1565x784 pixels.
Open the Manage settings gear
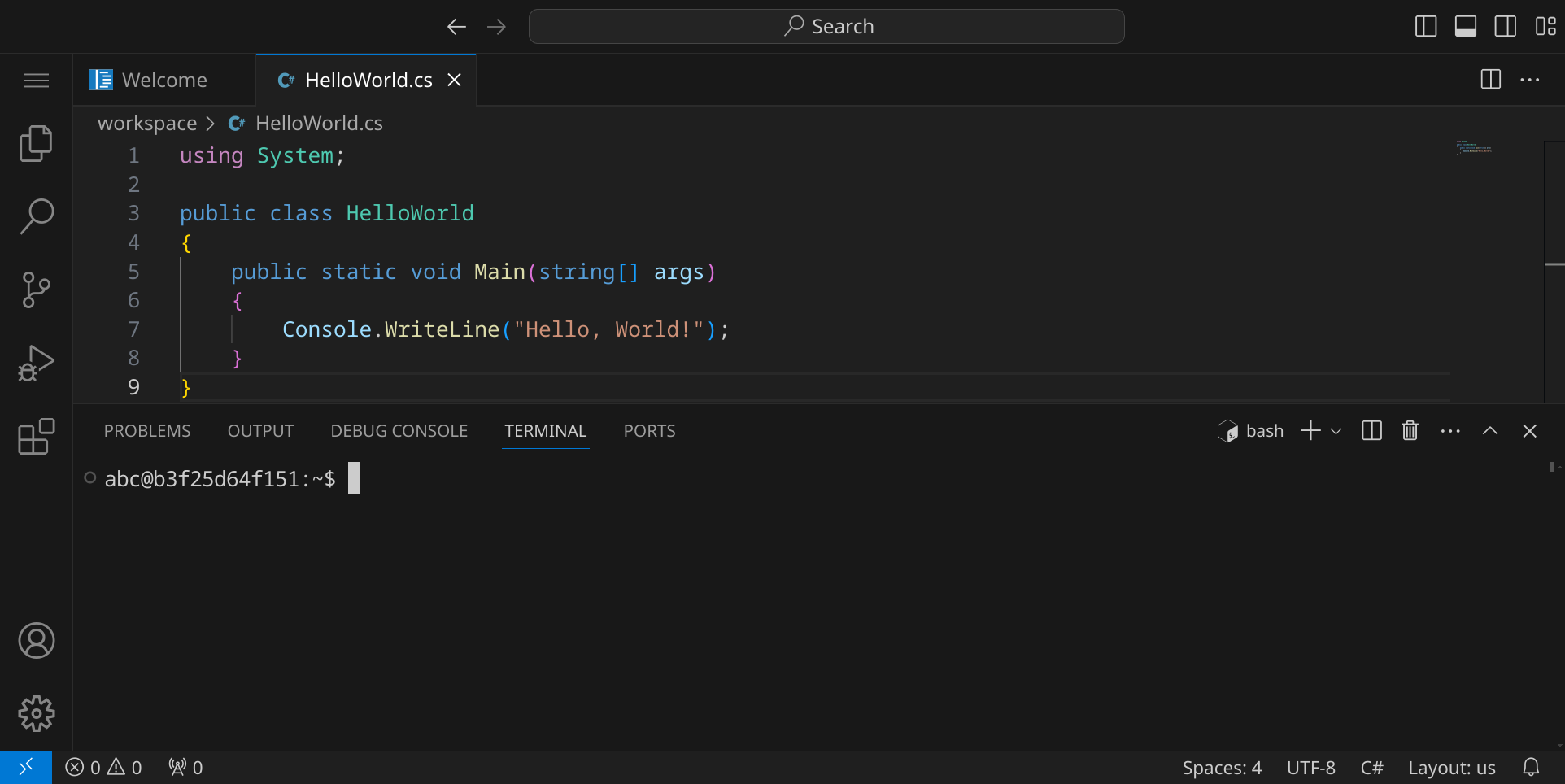tap(36, 713)
